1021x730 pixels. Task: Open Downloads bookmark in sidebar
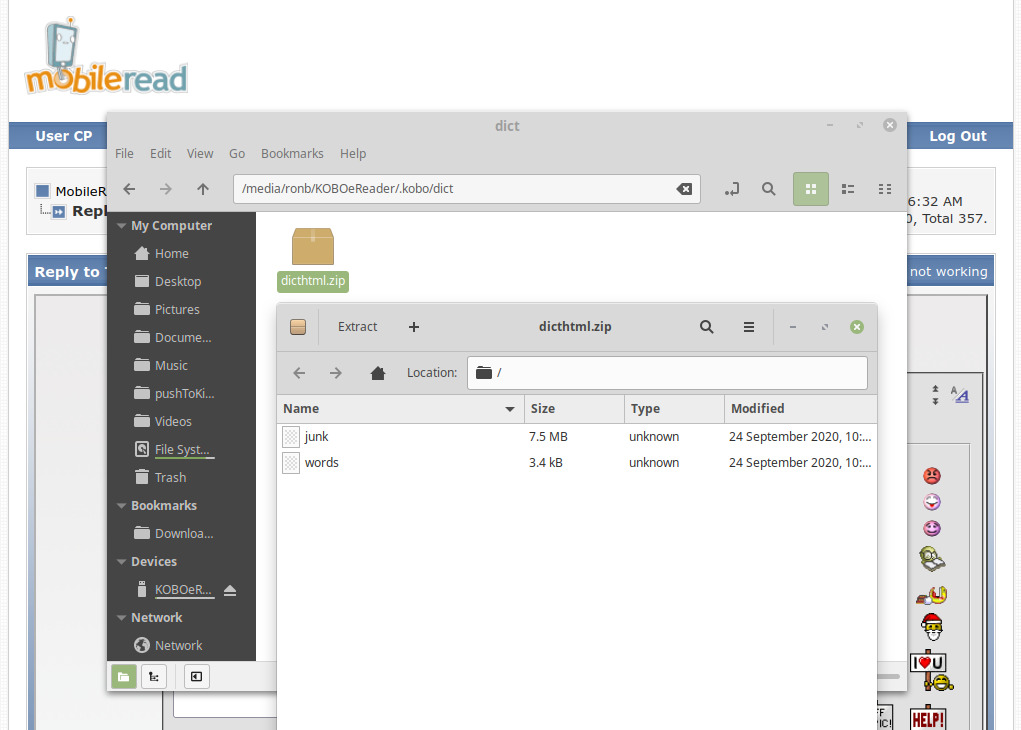pos(182,534)
